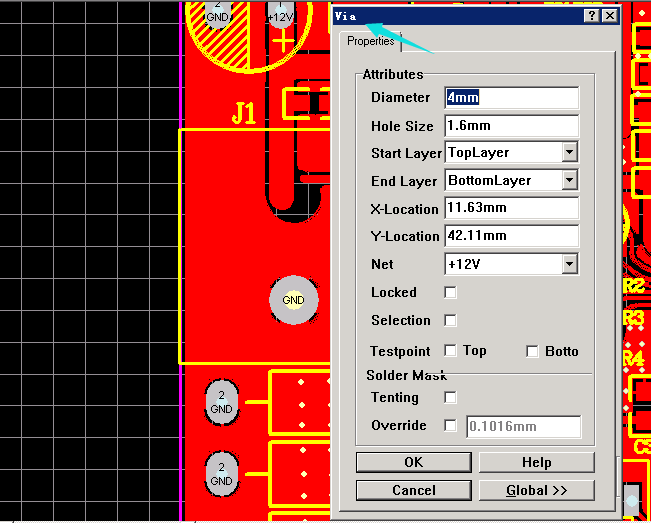Switch to the Properties tab
Viewport: 651px width, 523px height.
[x=370, y=41]
